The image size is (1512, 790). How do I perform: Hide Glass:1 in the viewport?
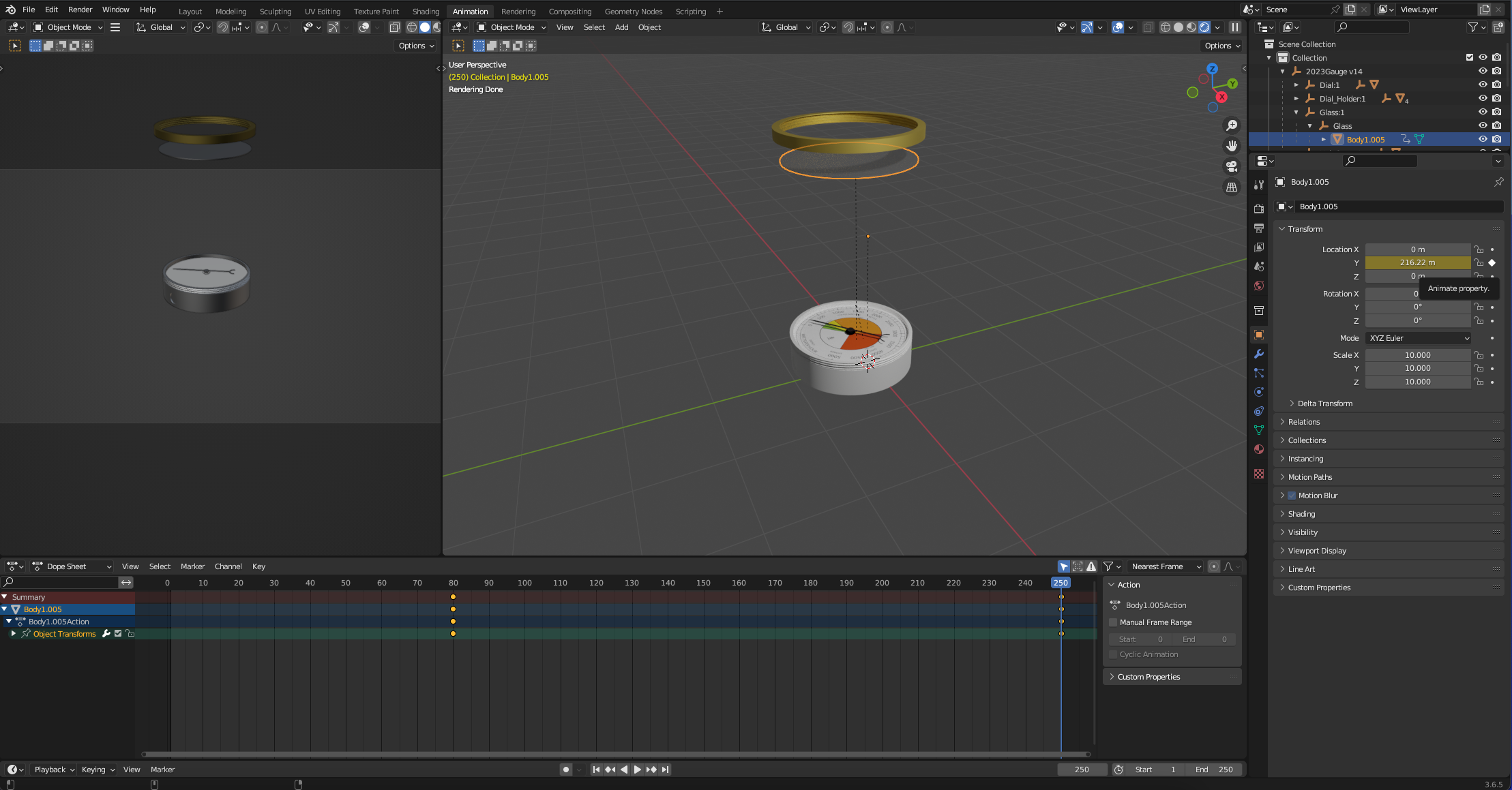1483,112
